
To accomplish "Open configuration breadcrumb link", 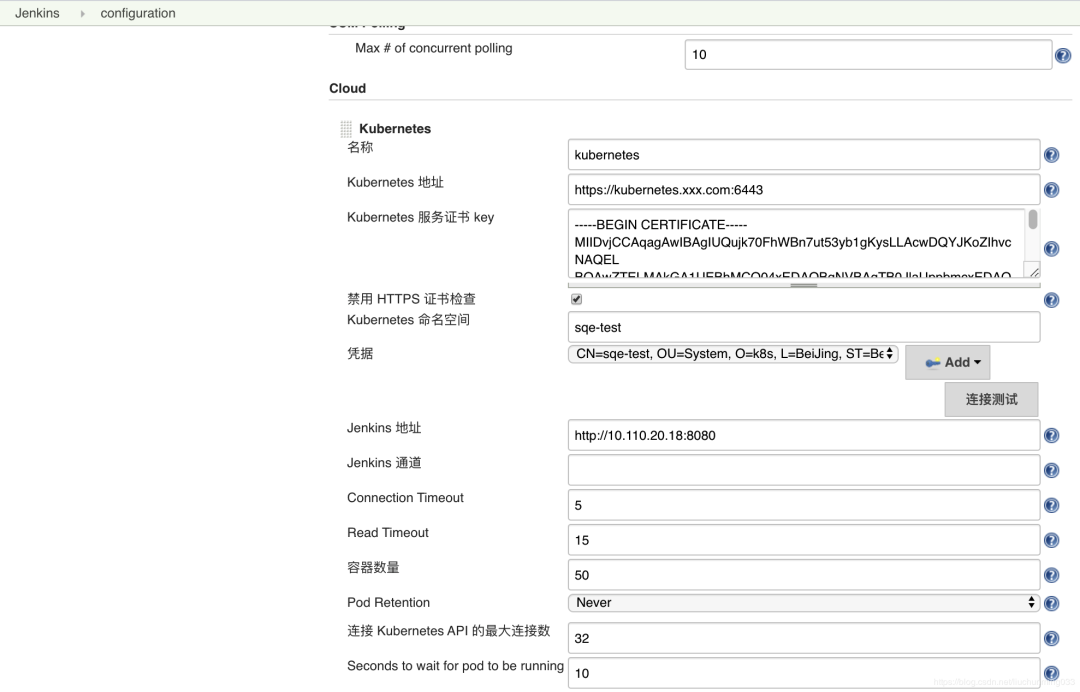I will pos(138,13).
